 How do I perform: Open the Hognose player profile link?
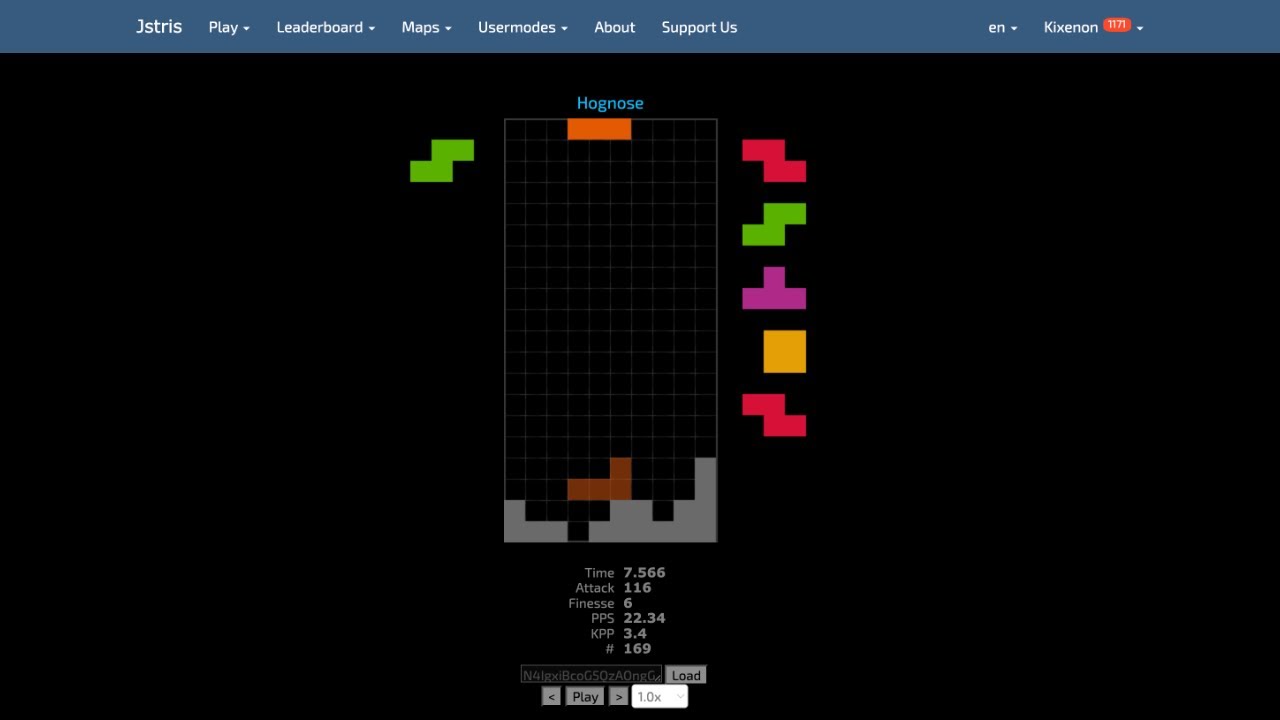(x=610, y=103)
